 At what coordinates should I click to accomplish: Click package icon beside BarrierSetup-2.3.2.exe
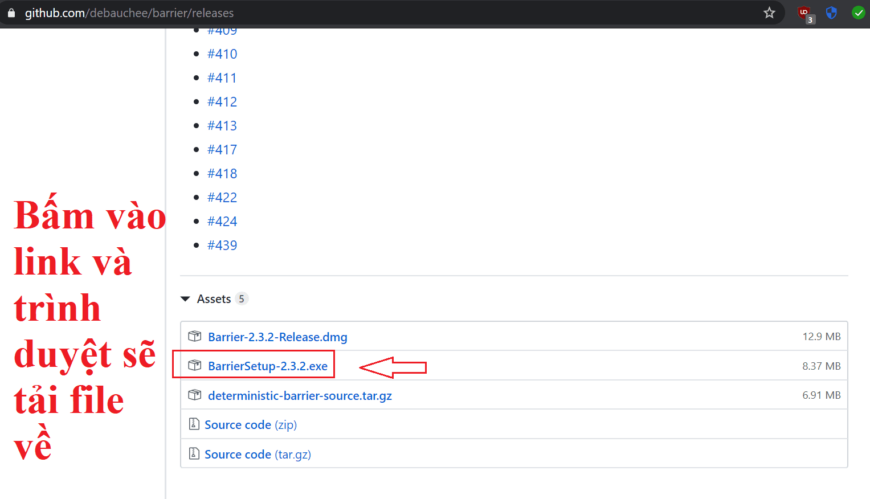coord(195,366)
